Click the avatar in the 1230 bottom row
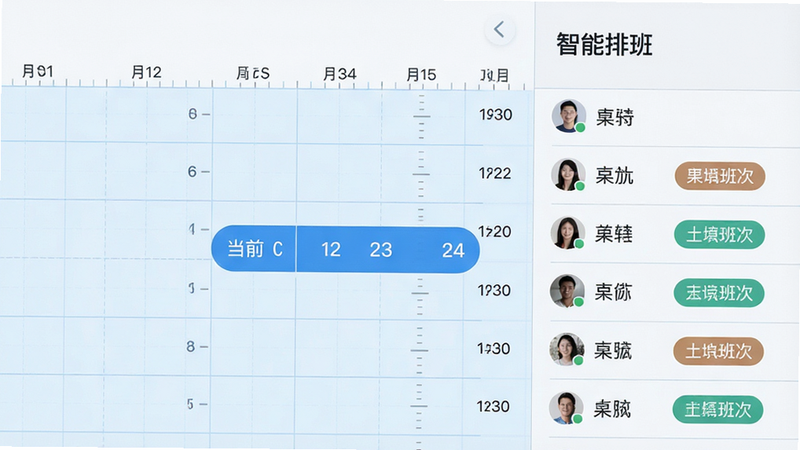Screen dimensions: 800x450 566,408
